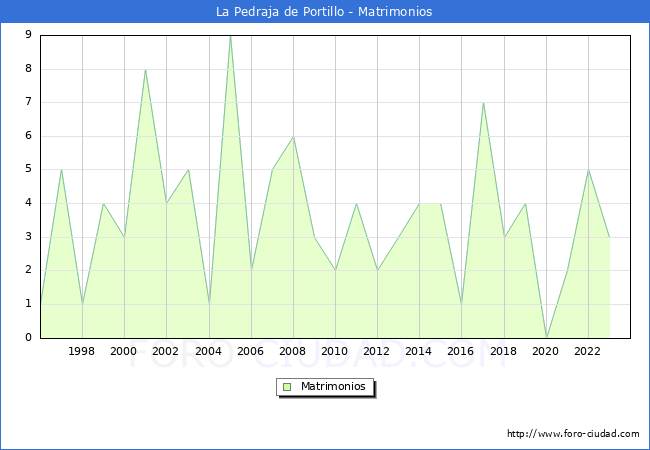
Task: Click the y-axis value 2
Action: (x=28, y=270)
